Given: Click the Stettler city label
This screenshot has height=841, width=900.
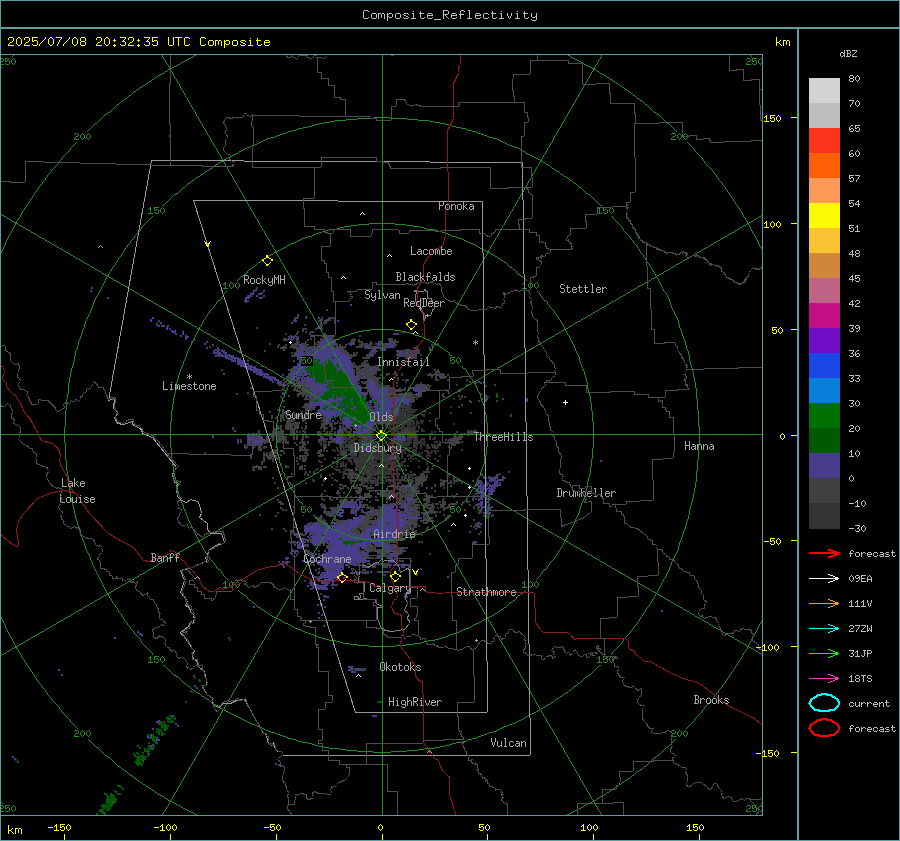Looking at the screenshot, I should 583,289.
